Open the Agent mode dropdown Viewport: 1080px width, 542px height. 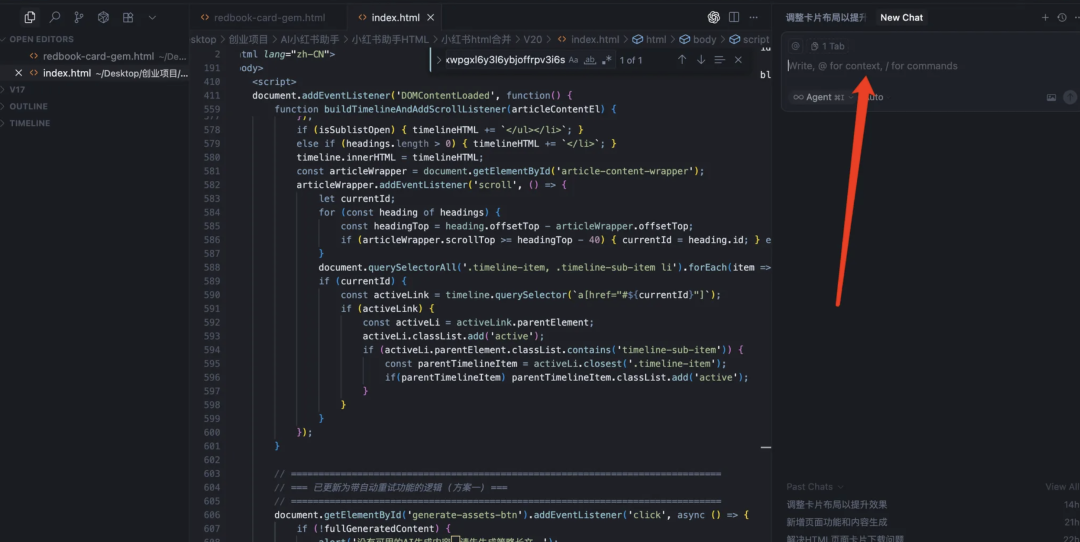(818, 97)
